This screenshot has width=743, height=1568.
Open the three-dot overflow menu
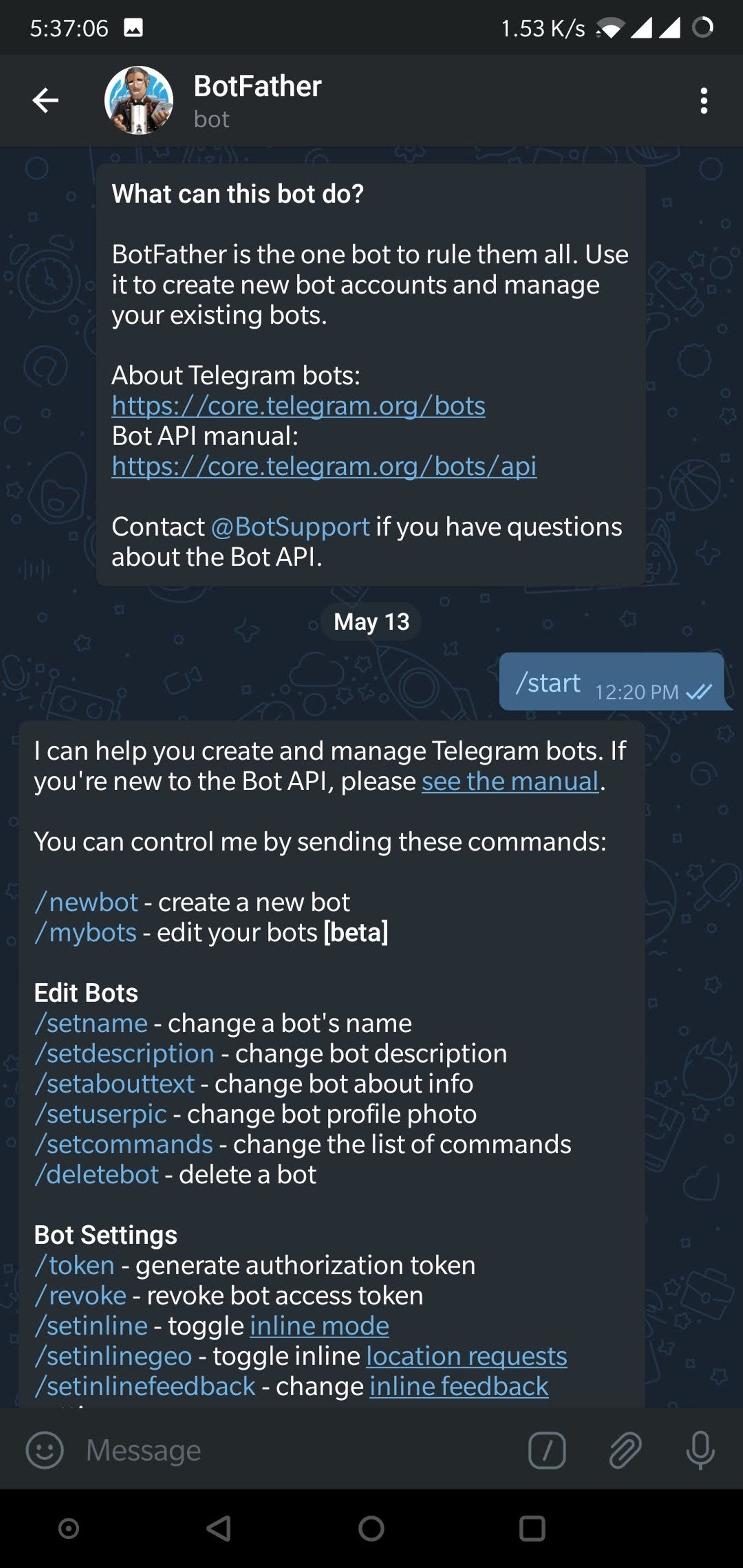point(703,101)
